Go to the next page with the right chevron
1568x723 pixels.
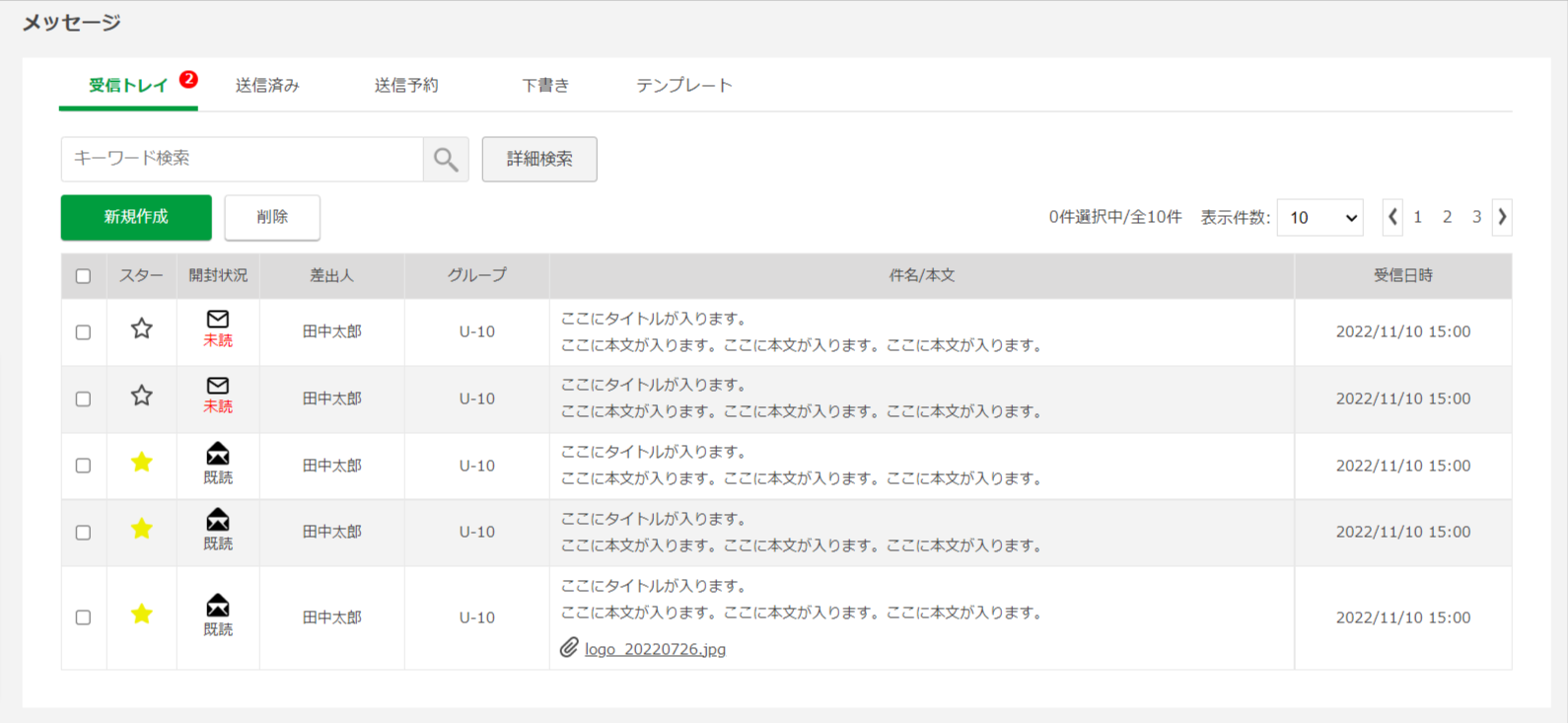pyautogui.click(x=1502, y=217)
